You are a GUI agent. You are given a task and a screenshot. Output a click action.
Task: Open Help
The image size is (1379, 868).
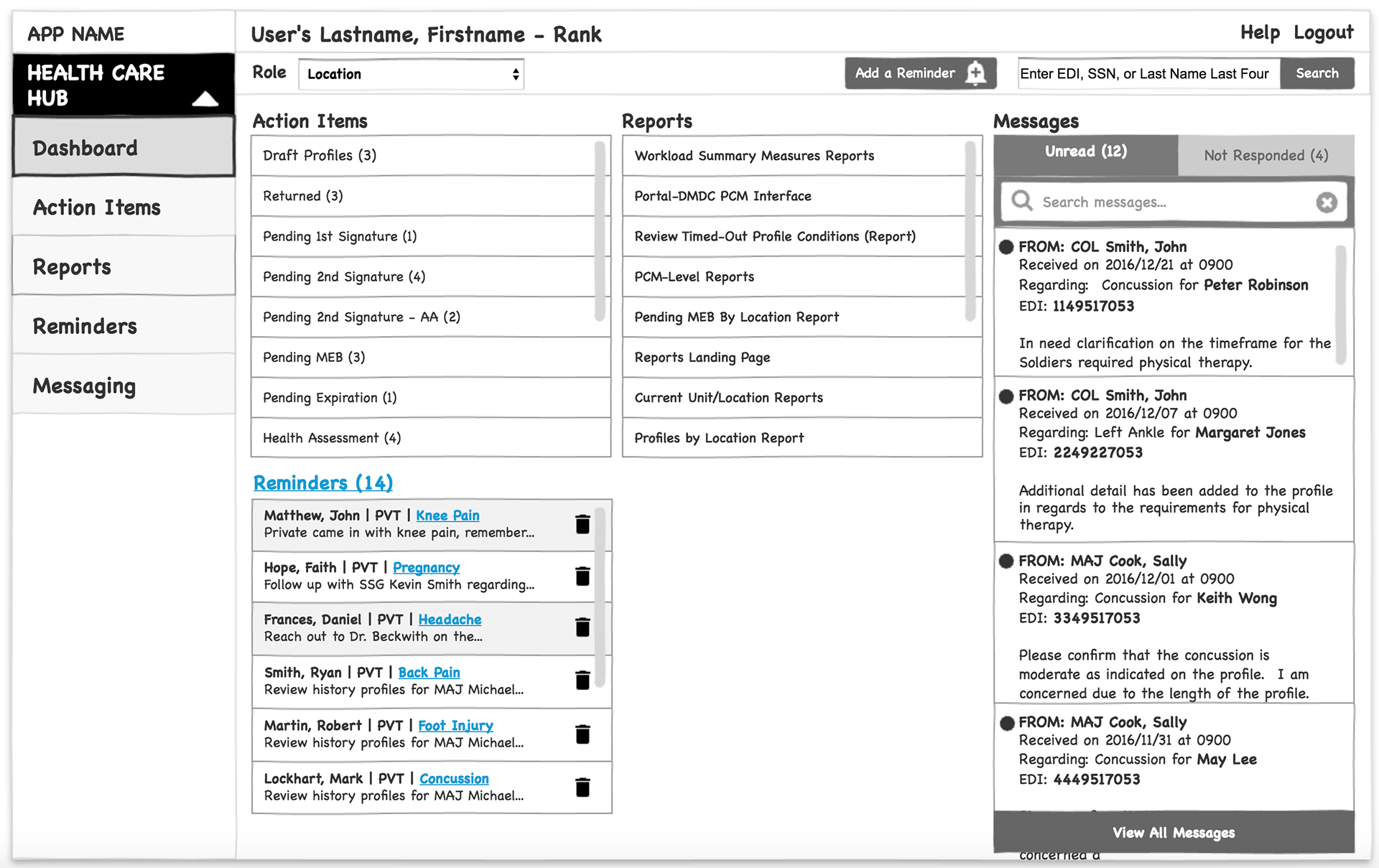[x=1260, y=32]
